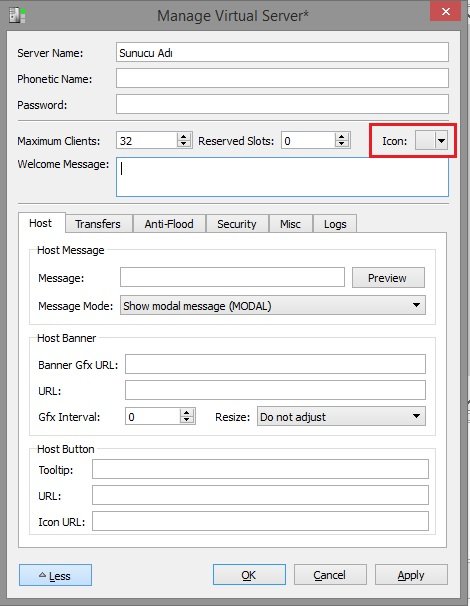Close the Manage Virtual Server window

[445, 12]
